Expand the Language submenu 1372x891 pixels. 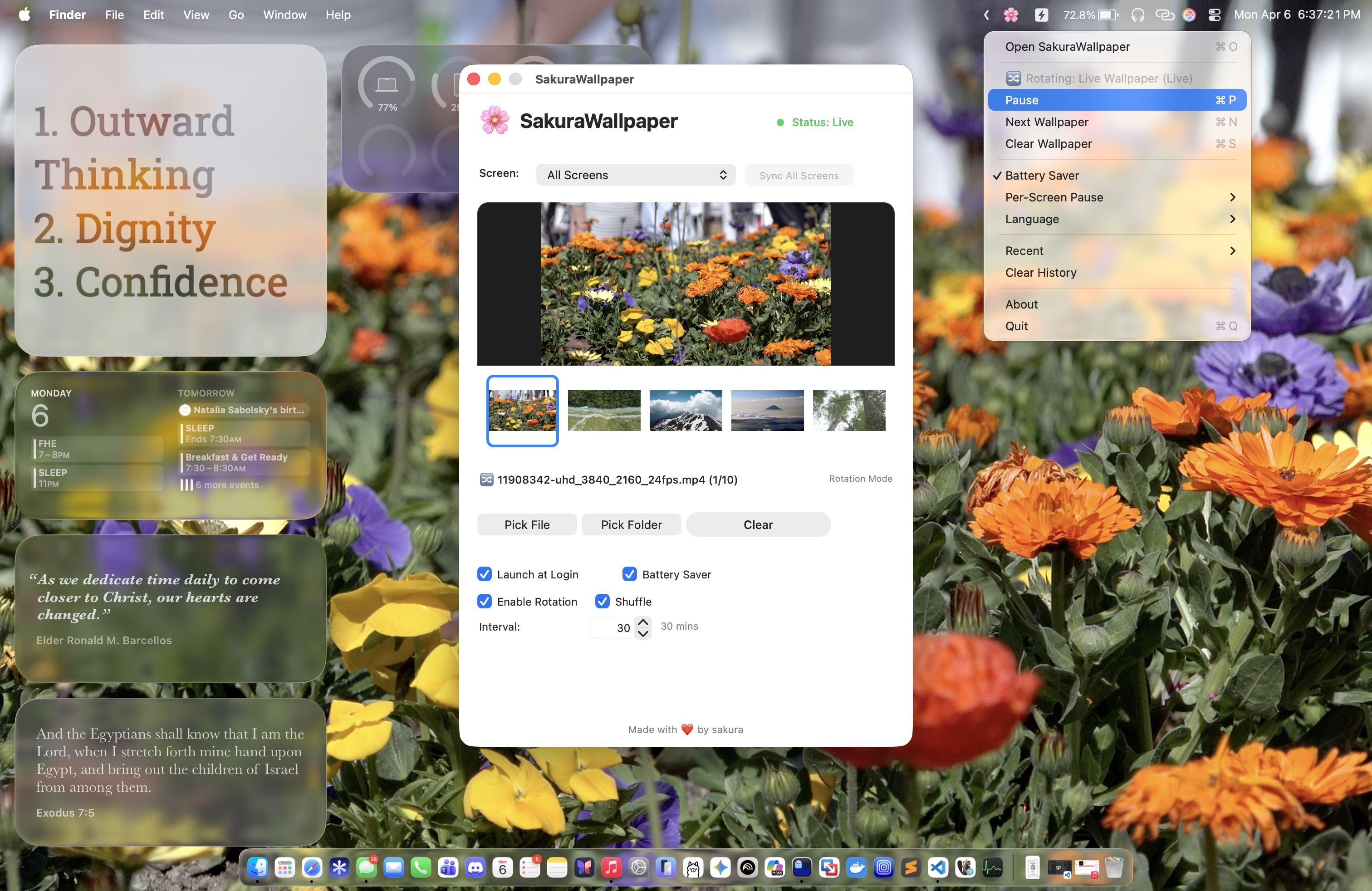1117,219
